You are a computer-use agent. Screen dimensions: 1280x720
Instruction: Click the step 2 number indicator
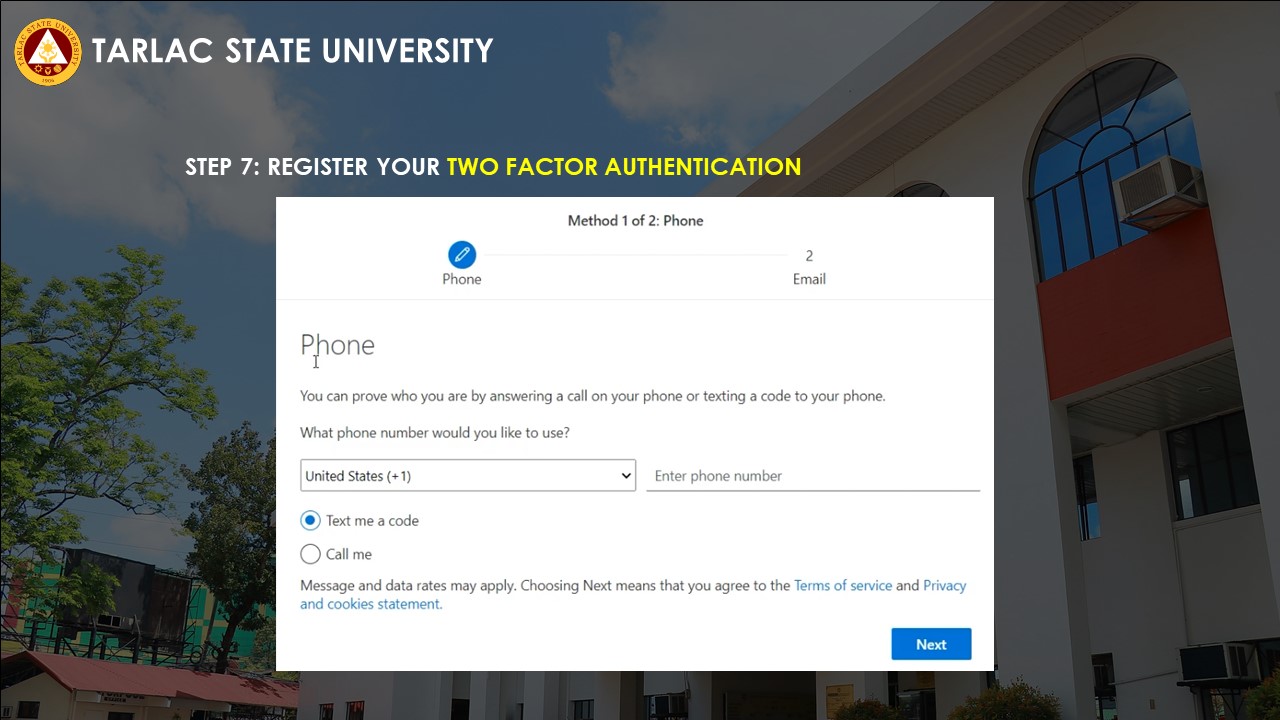point(809,256)
